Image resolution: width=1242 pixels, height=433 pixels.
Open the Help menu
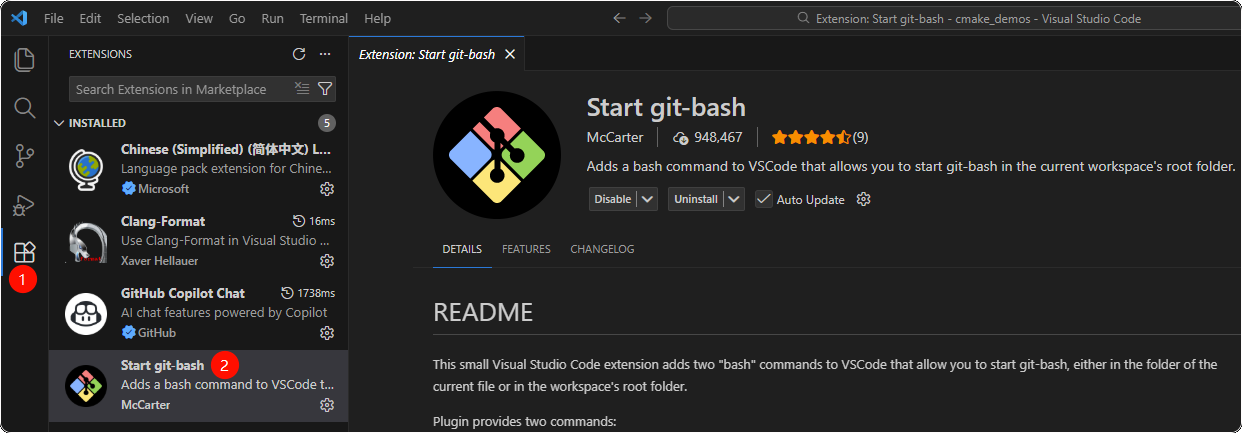point(378,18)
